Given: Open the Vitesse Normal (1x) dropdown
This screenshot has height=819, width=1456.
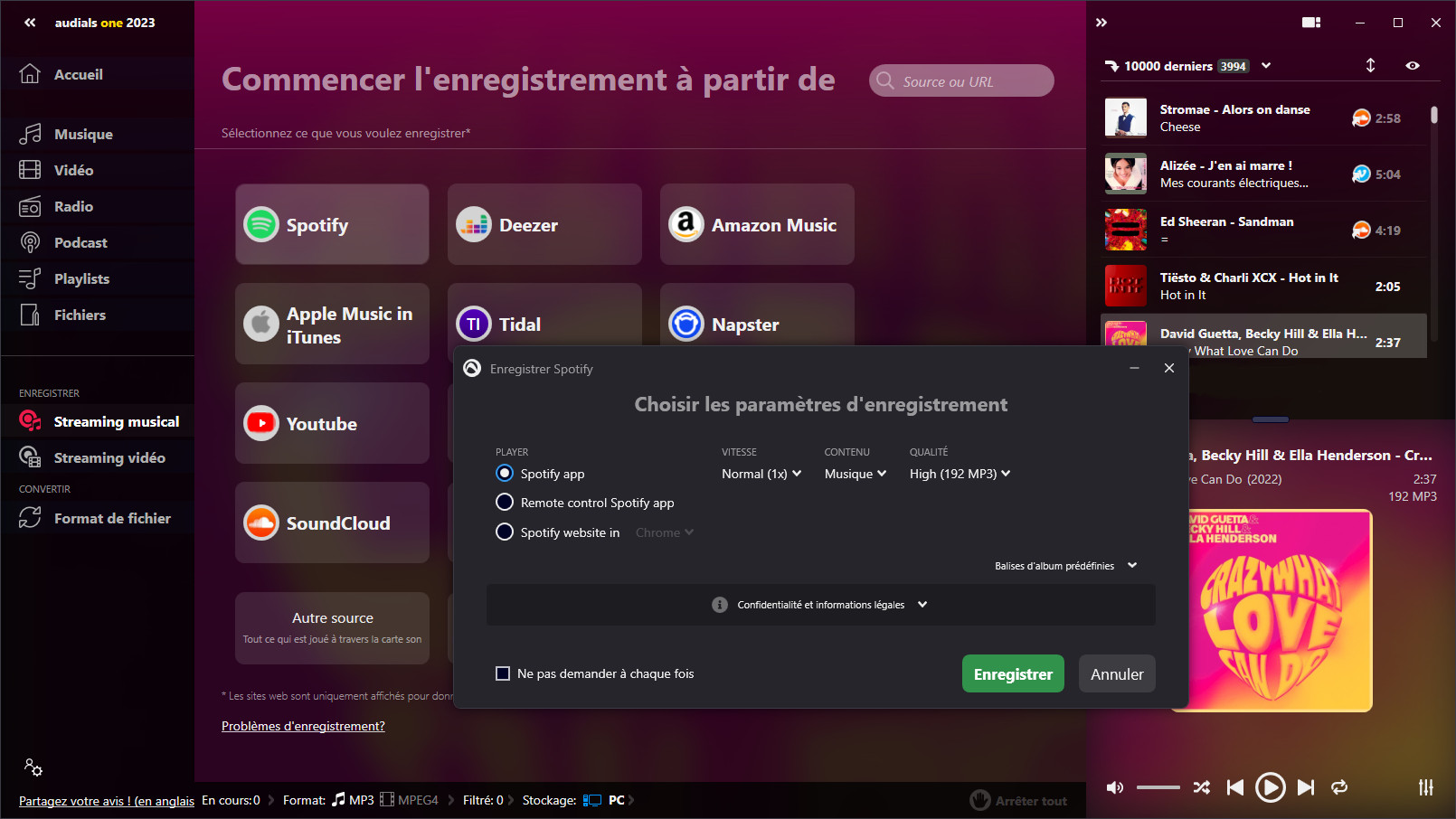Looking at the screenshot, I should 761,474.
